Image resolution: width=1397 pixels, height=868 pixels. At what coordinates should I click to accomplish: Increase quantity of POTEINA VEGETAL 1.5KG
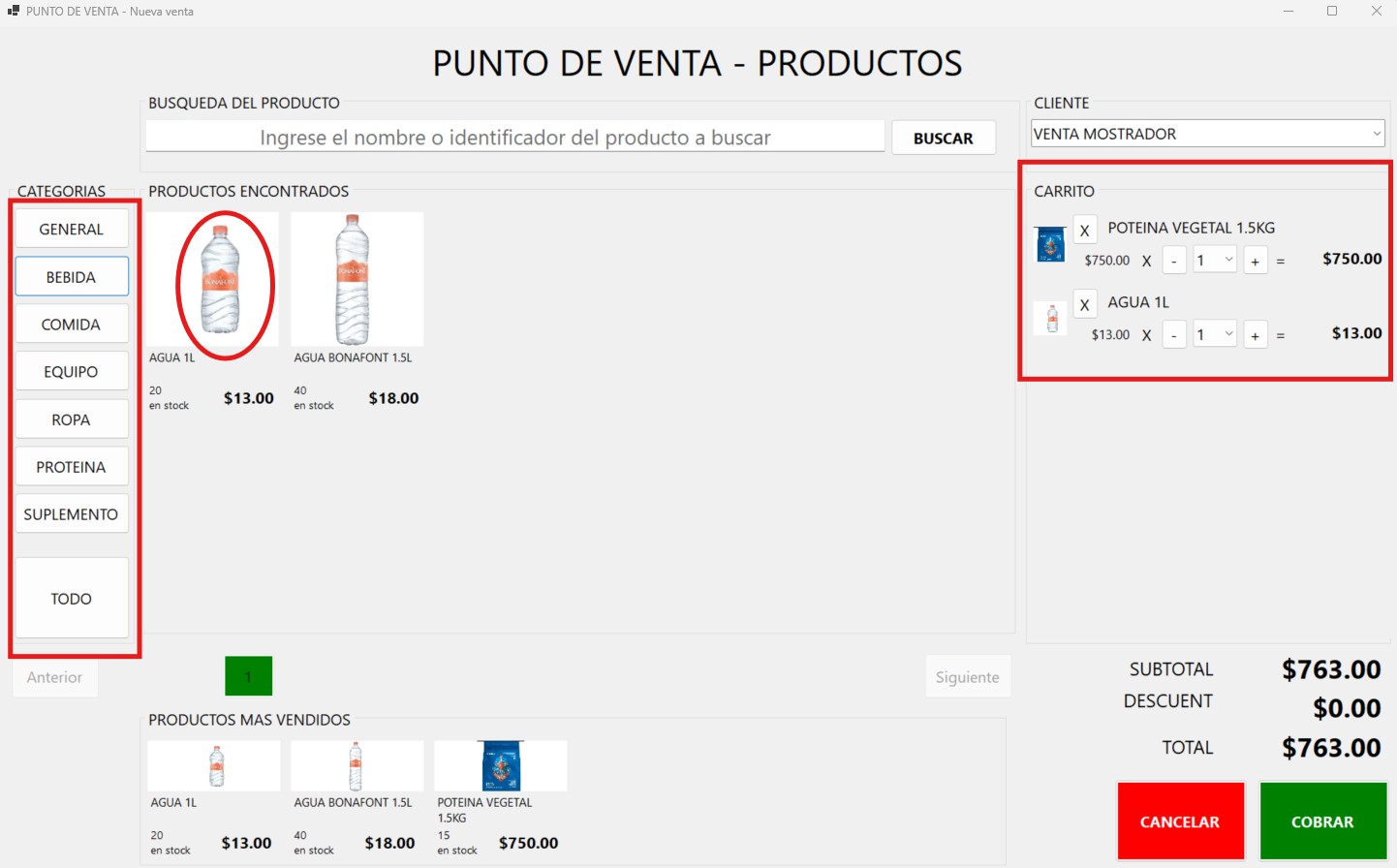[1256, 261]
